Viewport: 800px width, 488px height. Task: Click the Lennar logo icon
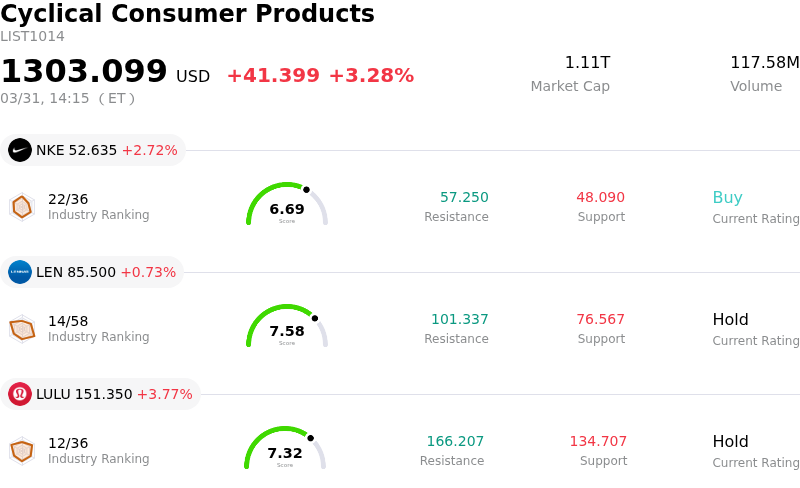coord(20,272)
